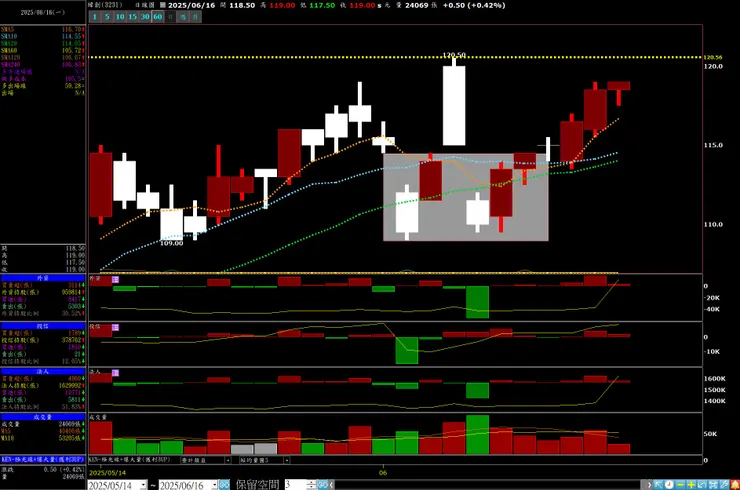
Task: Switch chart to 60-minute interval
Action: (x=158, y=17)
